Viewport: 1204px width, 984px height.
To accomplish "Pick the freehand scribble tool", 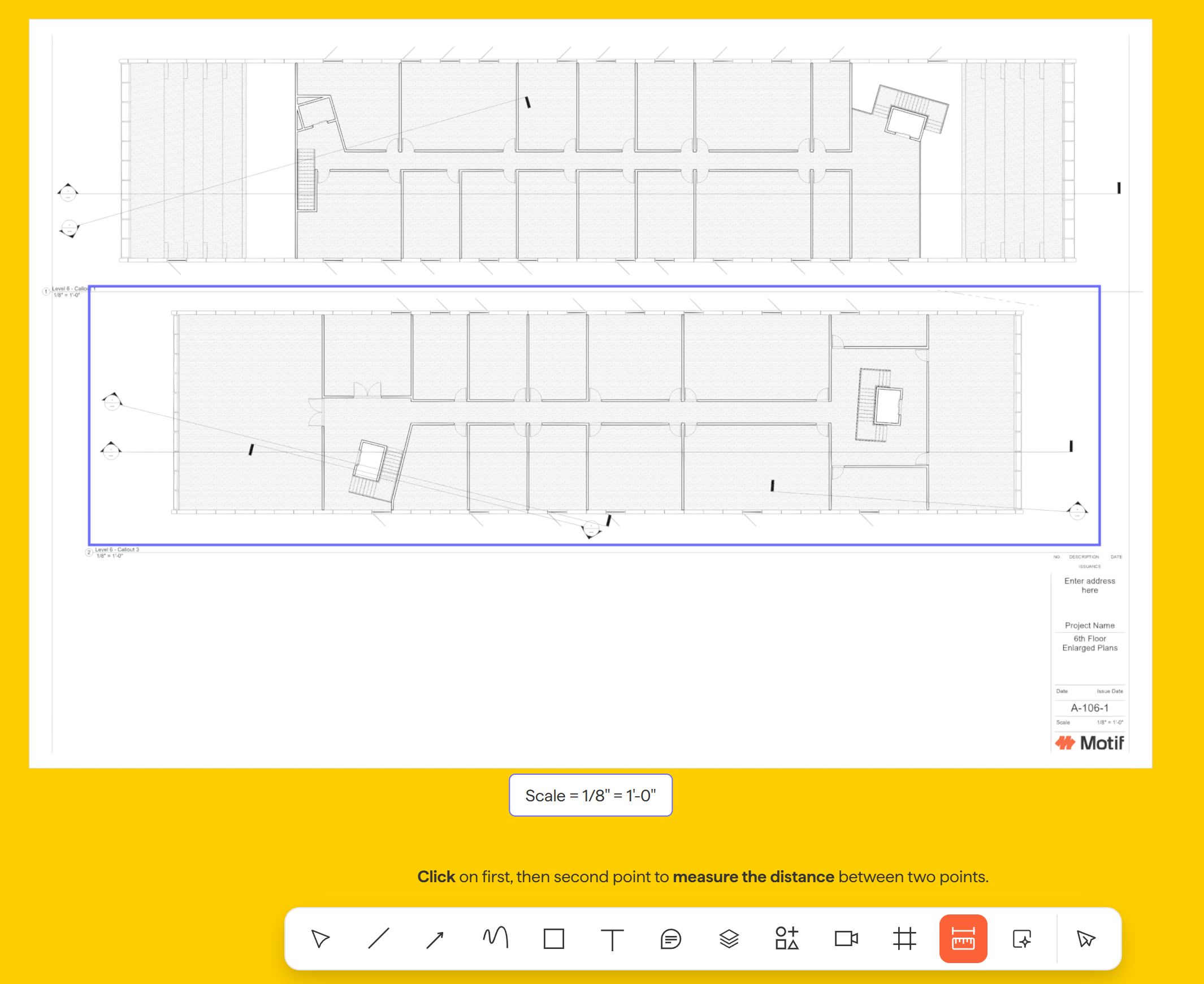I will point(495,938).
